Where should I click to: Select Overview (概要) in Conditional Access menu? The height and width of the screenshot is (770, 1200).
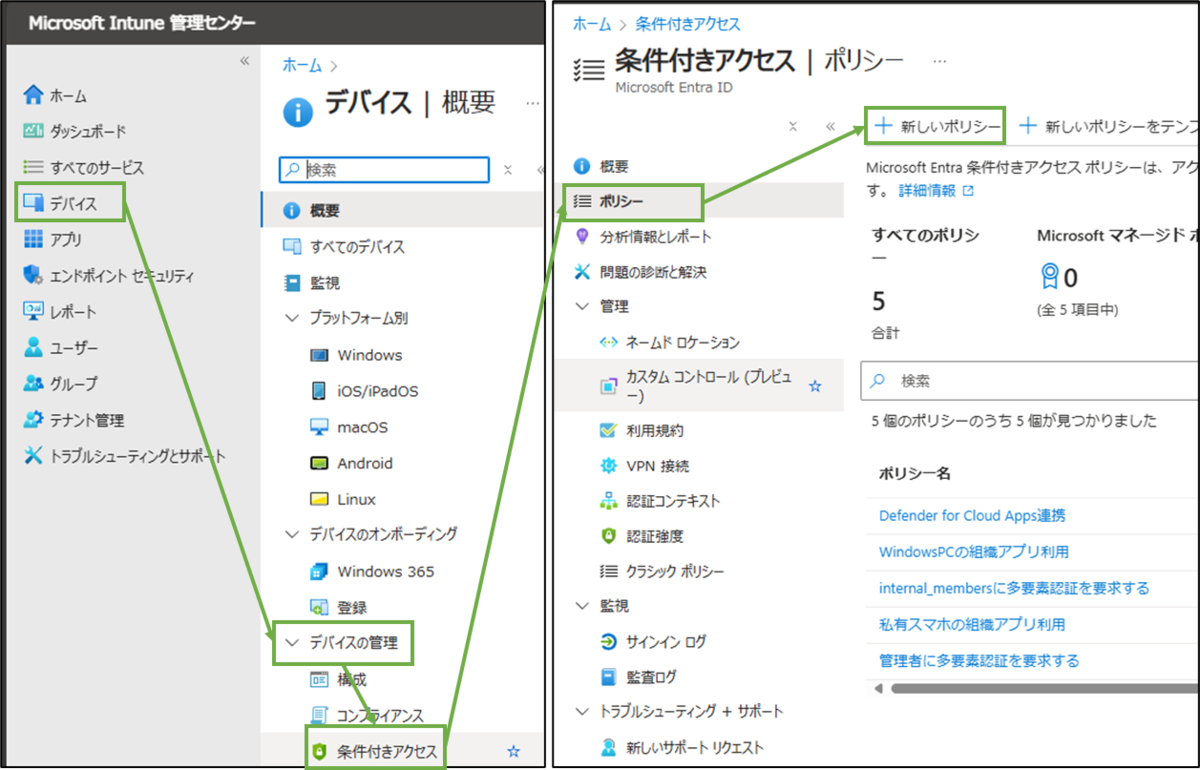[x=602, y=166]
